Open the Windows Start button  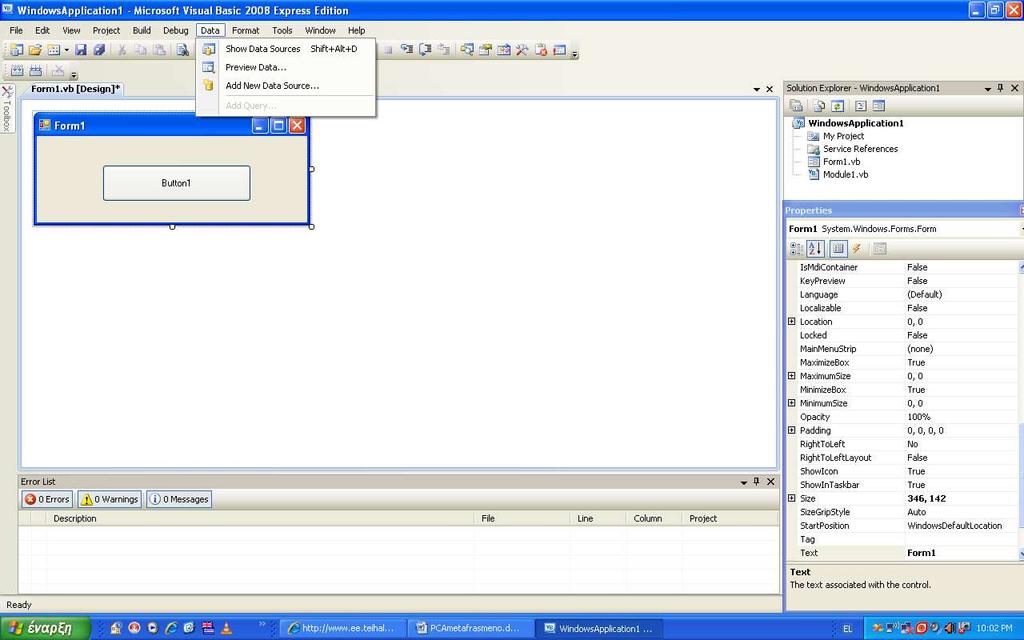[x=45, y=628]
